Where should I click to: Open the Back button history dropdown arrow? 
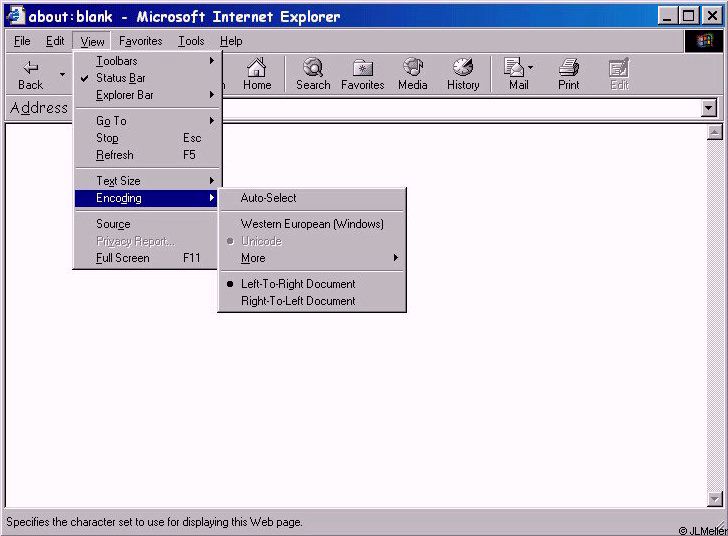(62, 74)
